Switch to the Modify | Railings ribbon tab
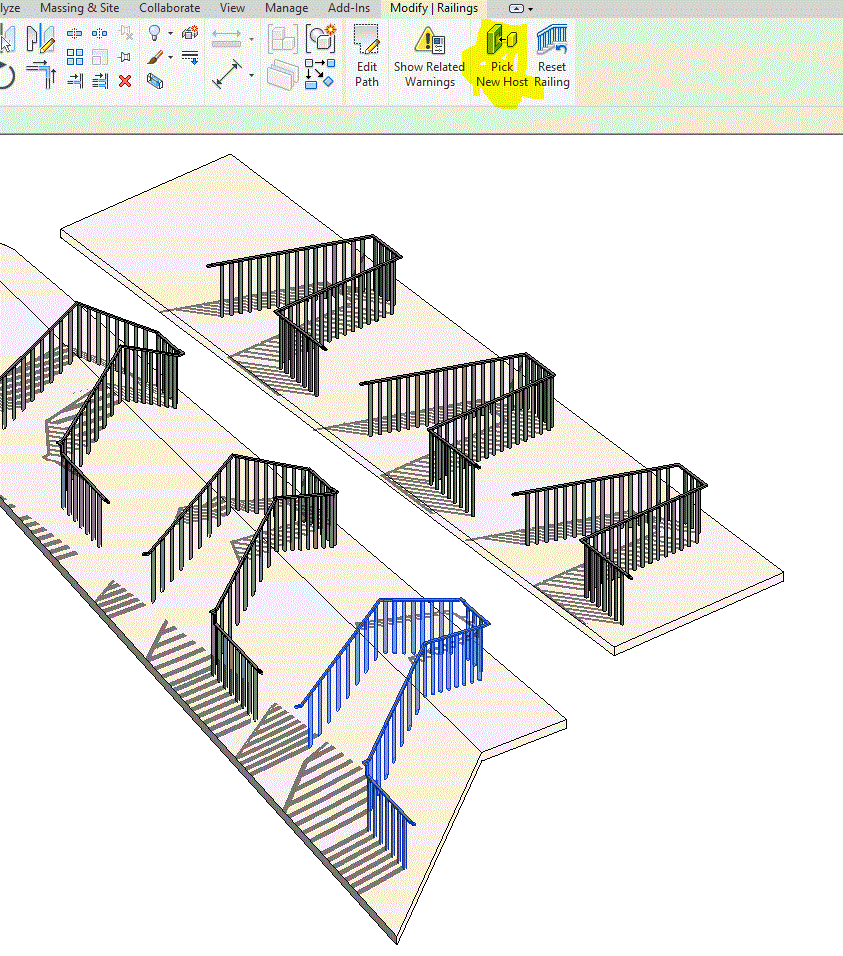The height and width of the screenshot is (956, 843). pos(433,8)
